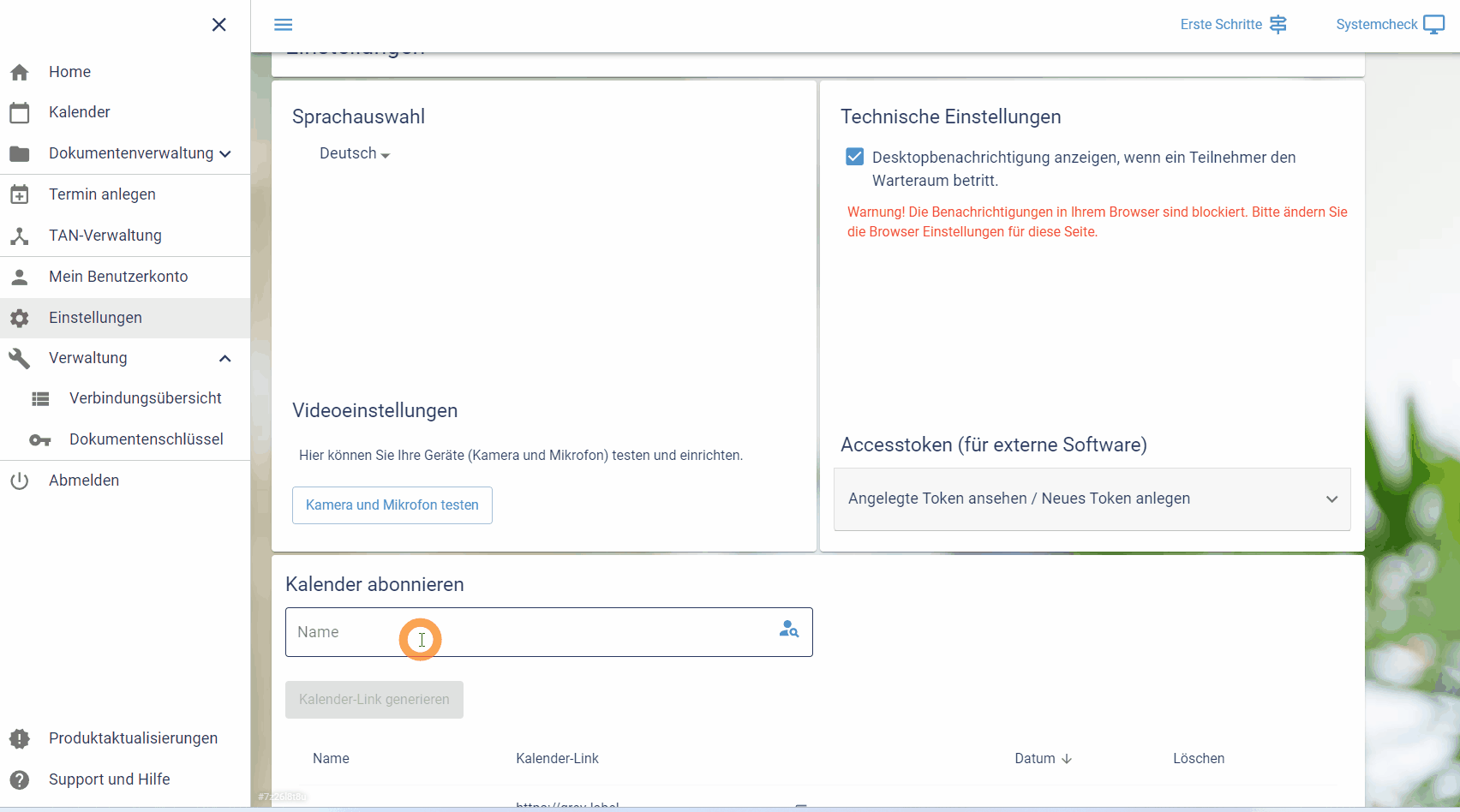
Task: Select the TAN-Verwaltung icon in sidebar
Action: [19, 236]
